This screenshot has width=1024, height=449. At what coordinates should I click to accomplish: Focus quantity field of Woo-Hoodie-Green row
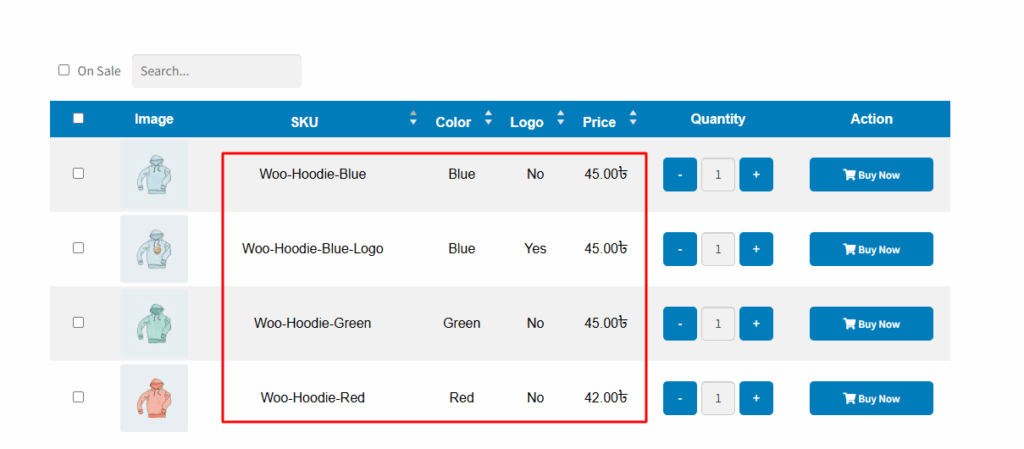click(x=718, y=324)
